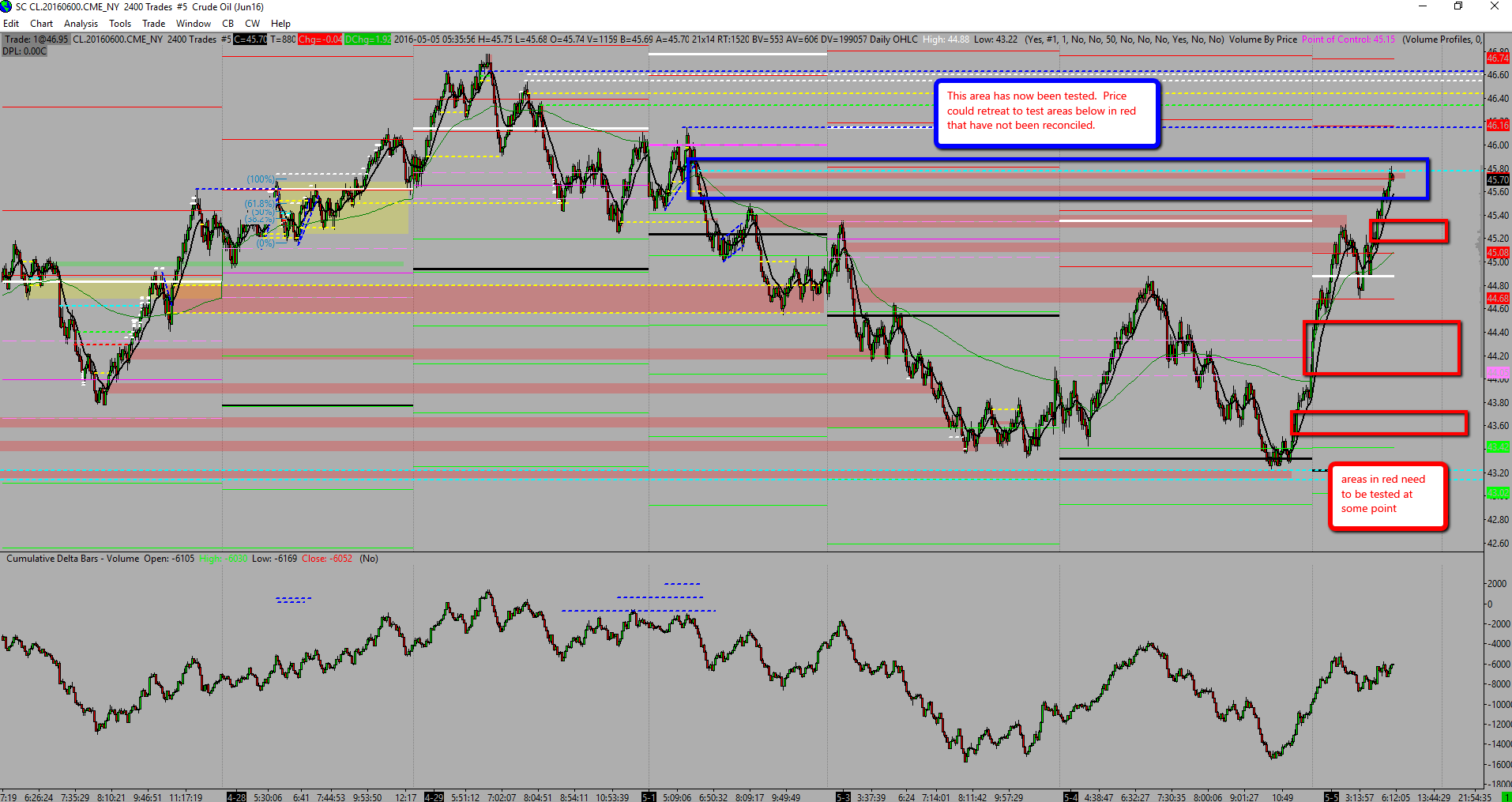1512x802 pixels.
Task: Click the 'Volume By Price' study label
Action: click(x=1262, y=40)
